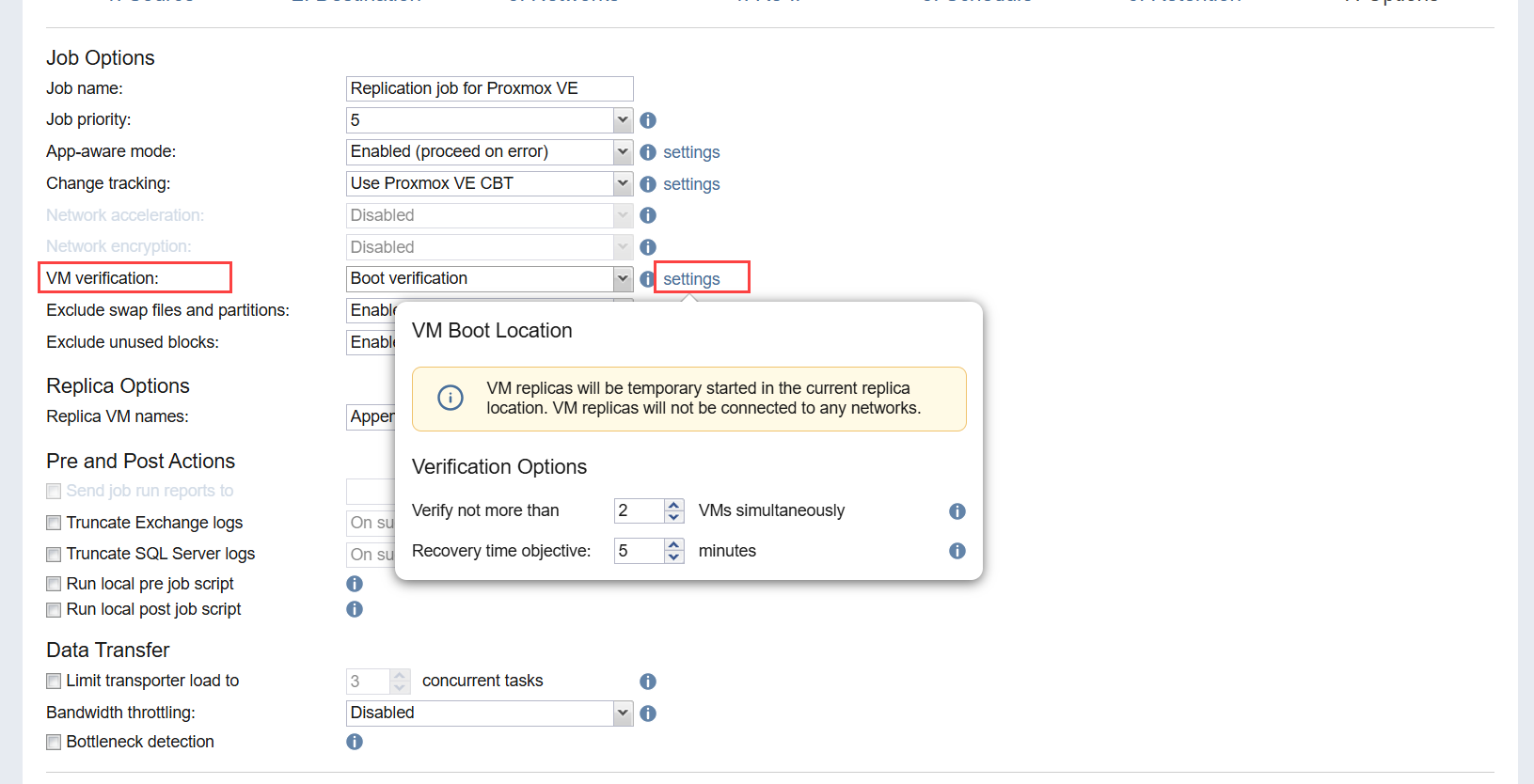The image size is (1534, 784).
Task: Increase the simultaneous VMs count with up arrow
Action: [x=673, y=505]
